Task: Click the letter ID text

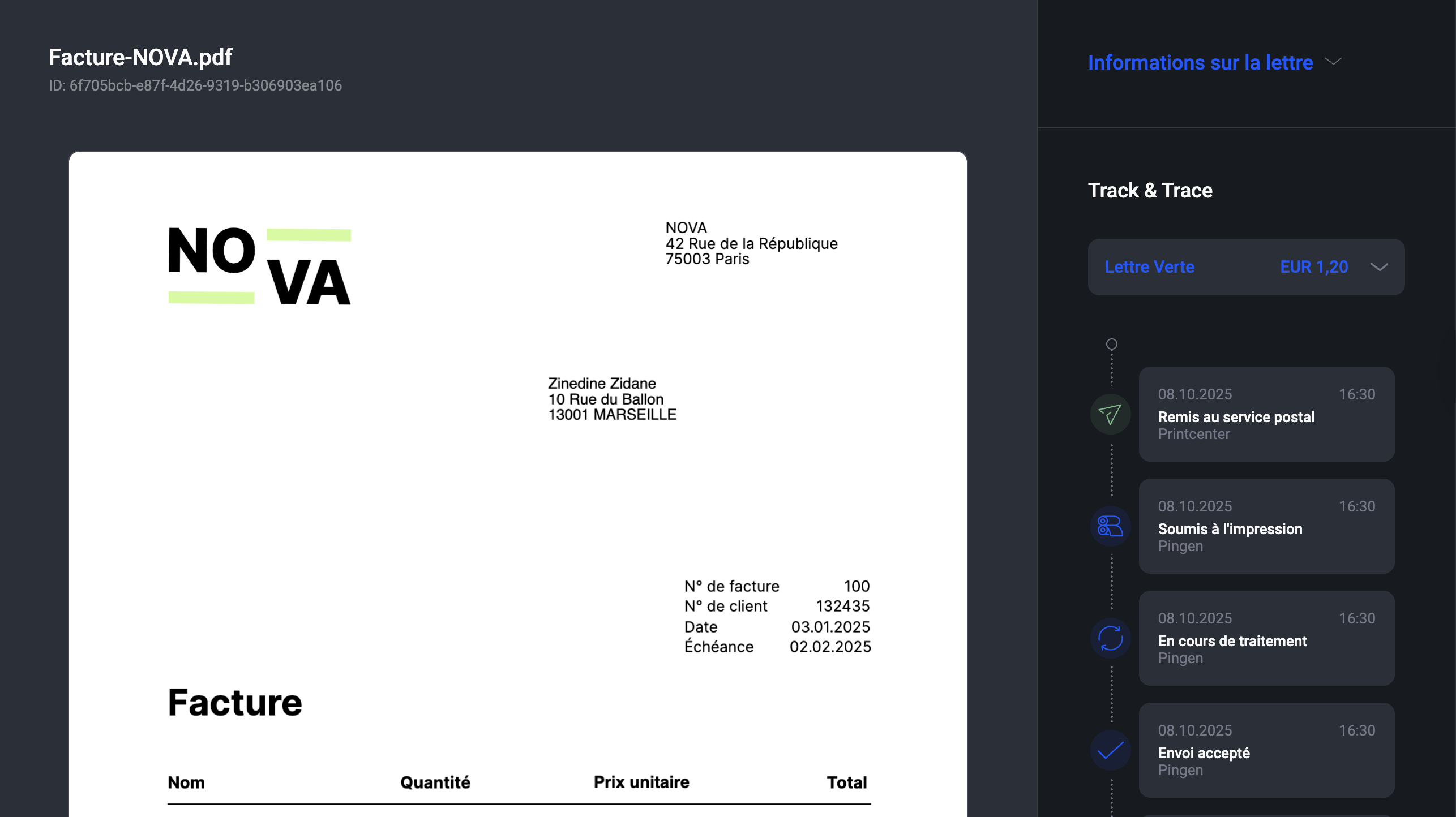Action: point(195,85)
